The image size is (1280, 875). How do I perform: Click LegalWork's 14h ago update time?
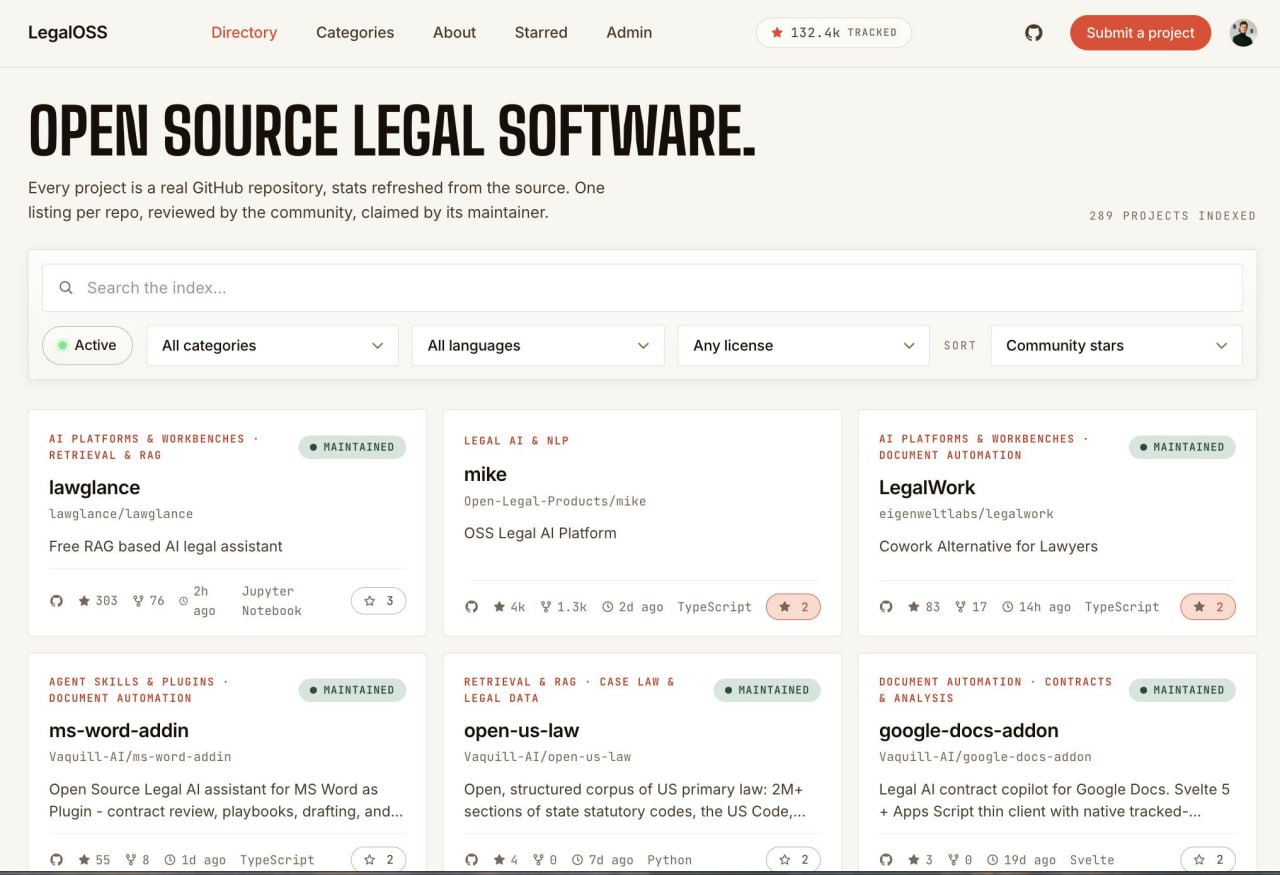coord(1037,607)
